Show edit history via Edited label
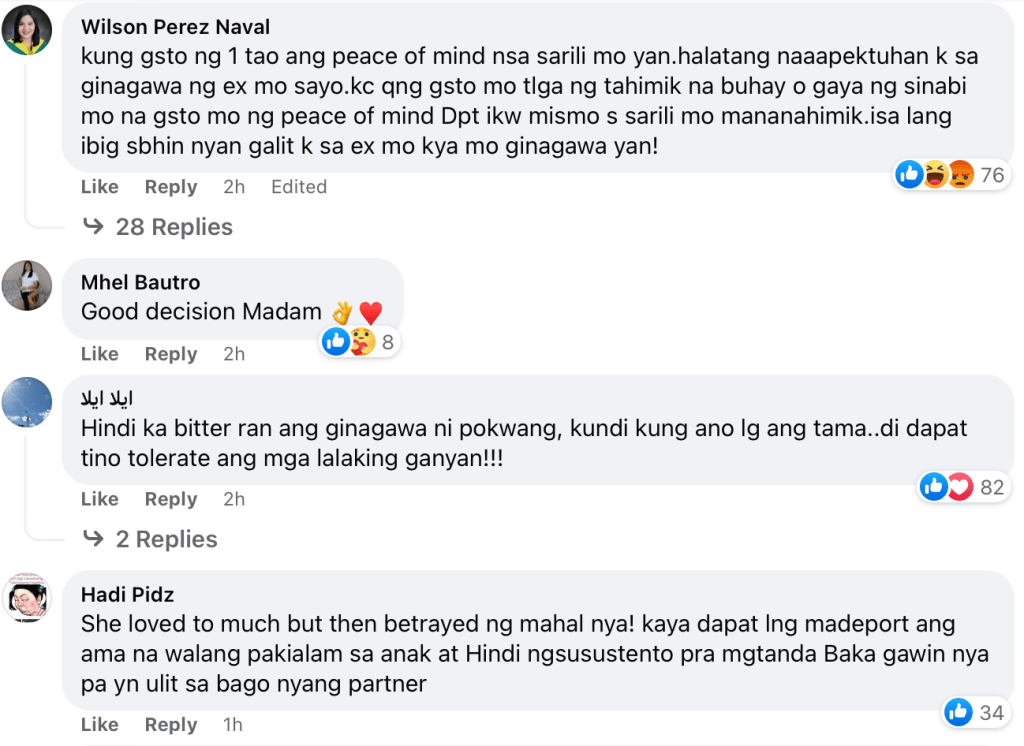 [x=298, y=187]
